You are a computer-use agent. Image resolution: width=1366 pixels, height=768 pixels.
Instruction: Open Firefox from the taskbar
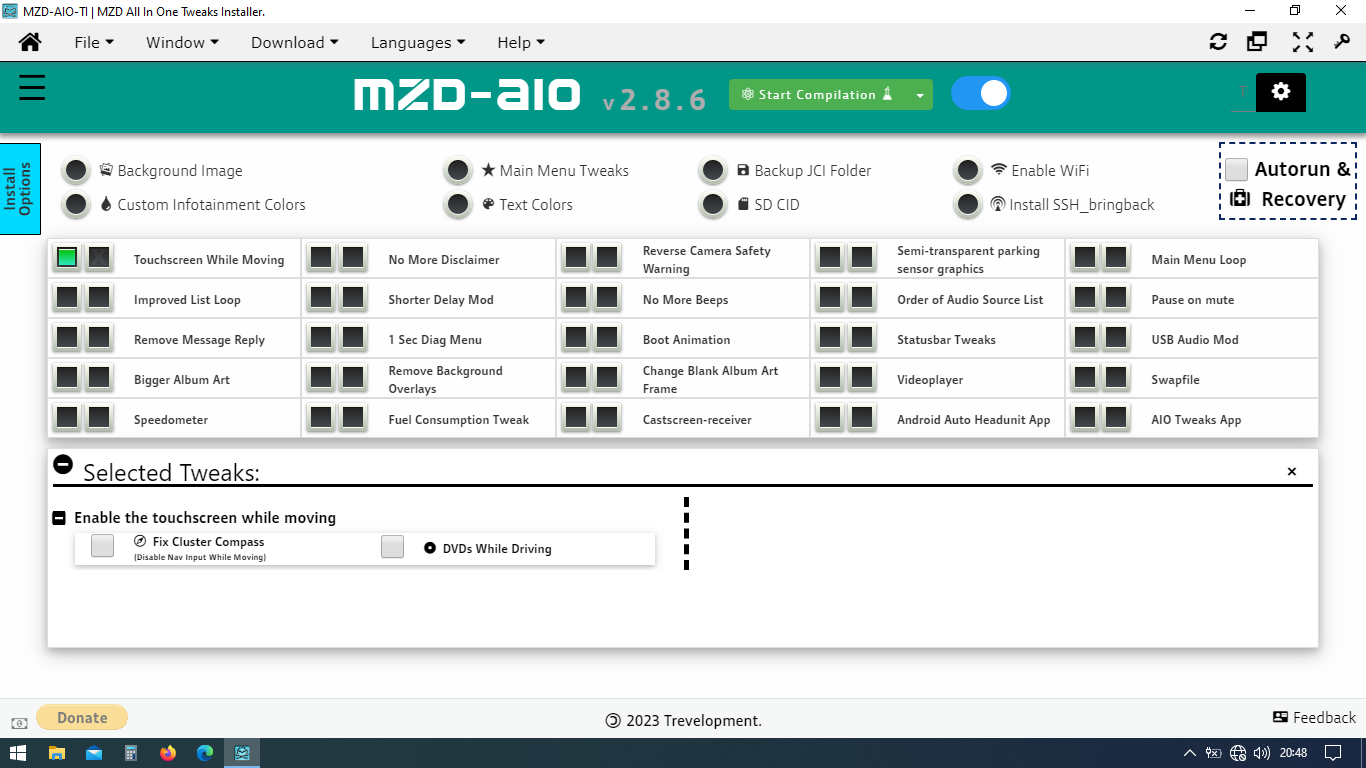point(168,753)
